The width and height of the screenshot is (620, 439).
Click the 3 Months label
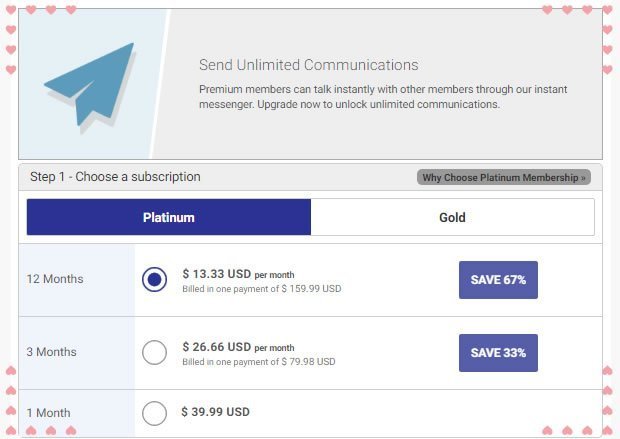pos(51,352)
